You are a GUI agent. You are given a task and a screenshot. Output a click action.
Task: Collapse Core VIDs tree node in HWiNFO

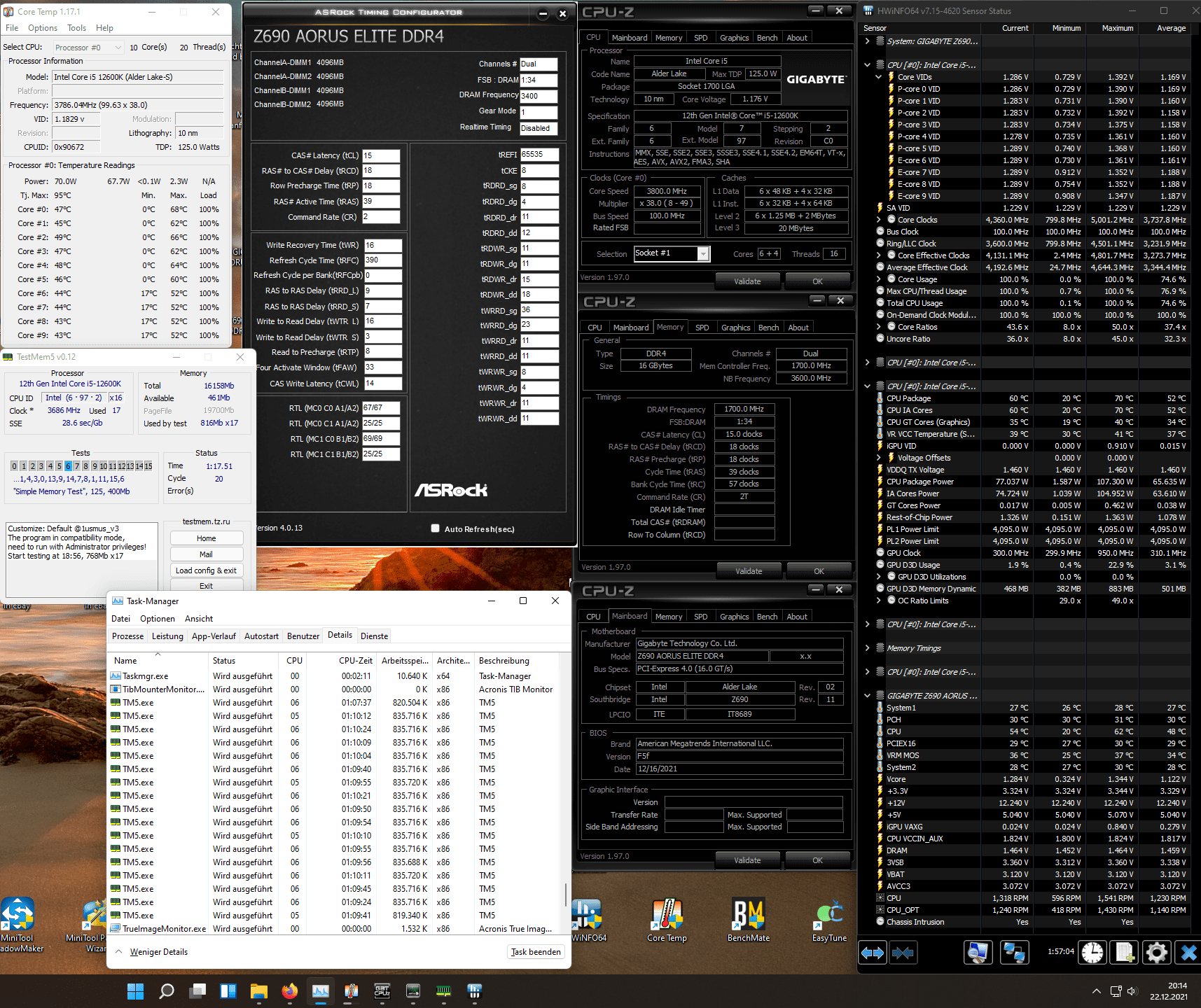click(879, 77)
